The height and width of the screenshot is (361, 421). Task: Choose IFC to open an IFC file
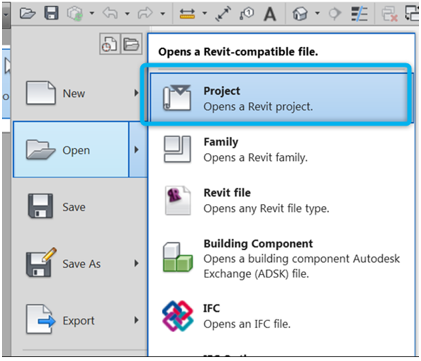pos(281,316)
